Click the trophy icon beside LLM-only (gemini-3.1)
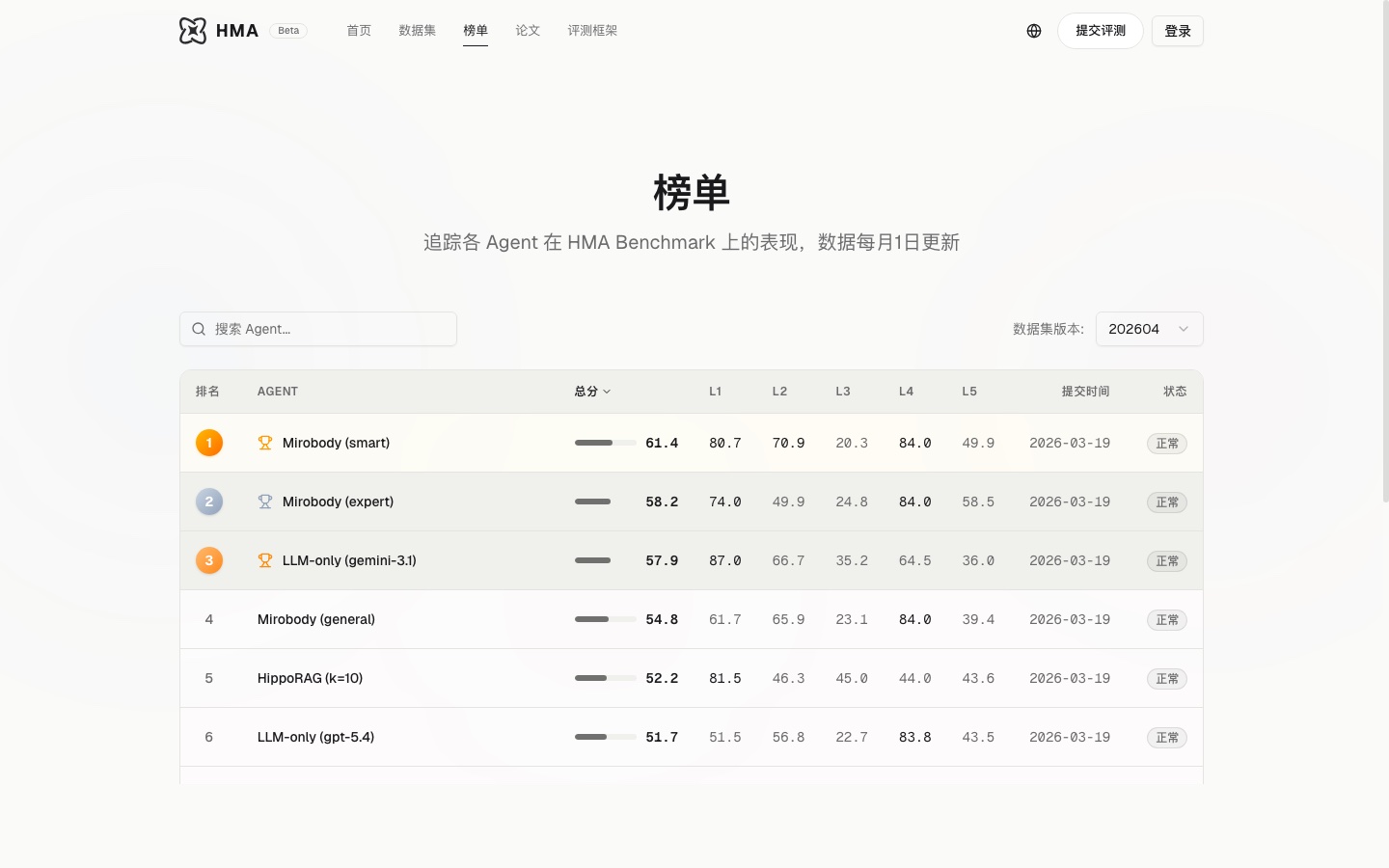This screenshot has width=1389, height=868. 265,560
